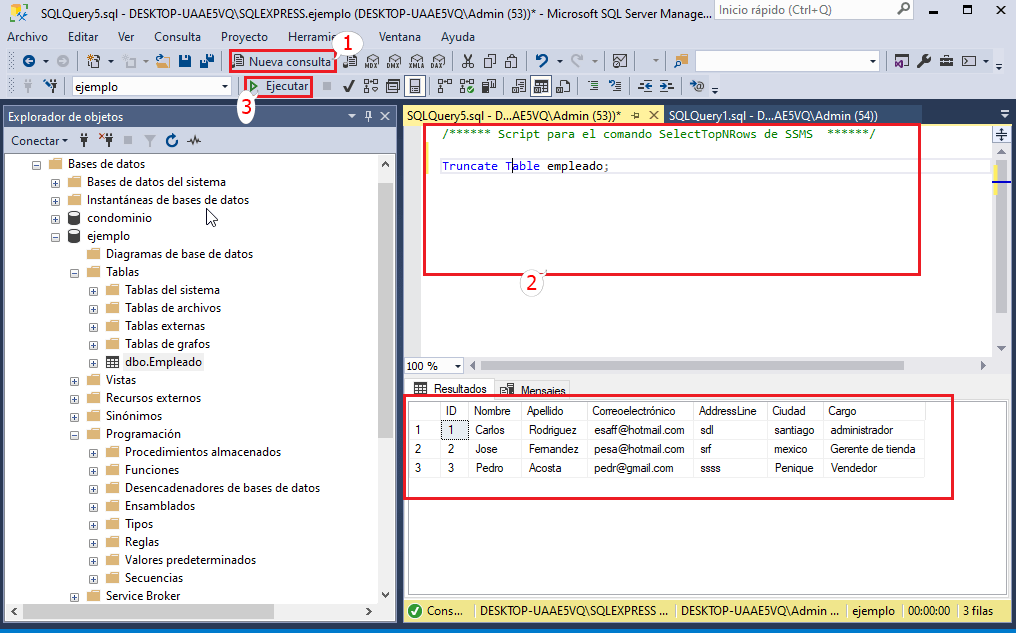The image size is (1016, 633).
Task: Select the Parse query checkmark icon
Action: 347,86
